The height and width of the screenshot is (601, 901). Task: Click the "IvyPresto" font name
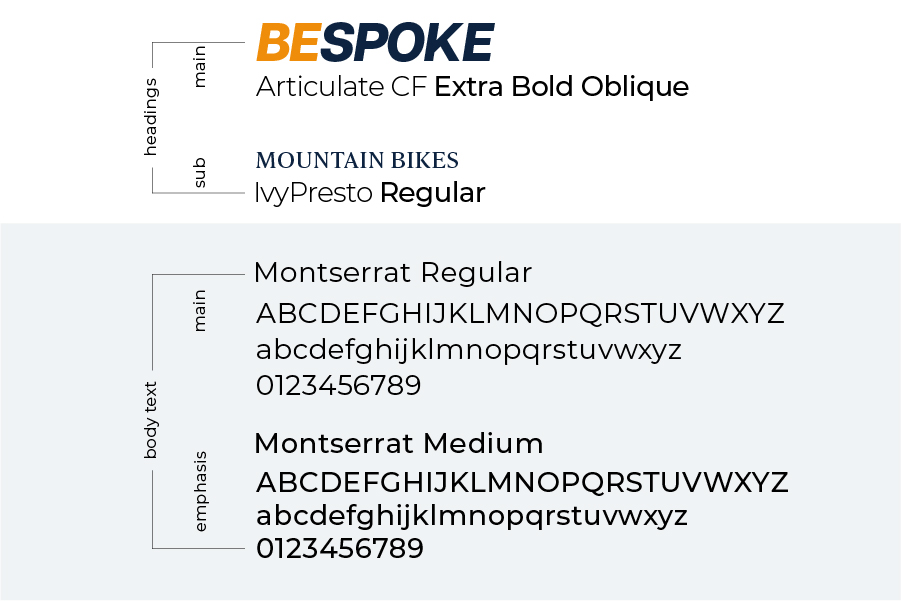(x=314, y=193)
